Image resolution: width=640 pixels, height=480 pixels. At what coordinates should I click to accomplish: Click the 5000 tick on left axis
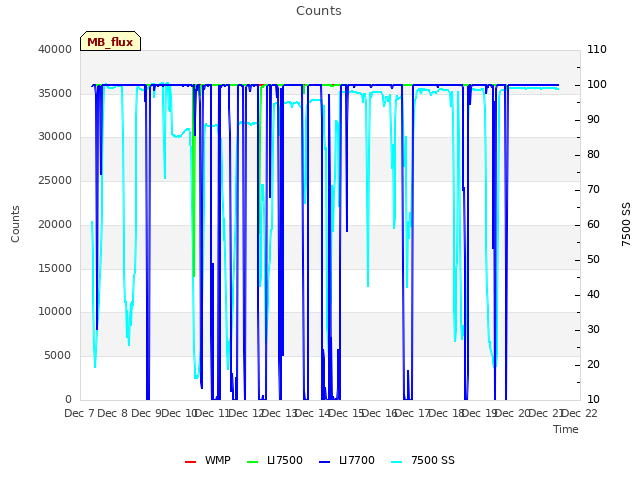click(x=58, y=356)
